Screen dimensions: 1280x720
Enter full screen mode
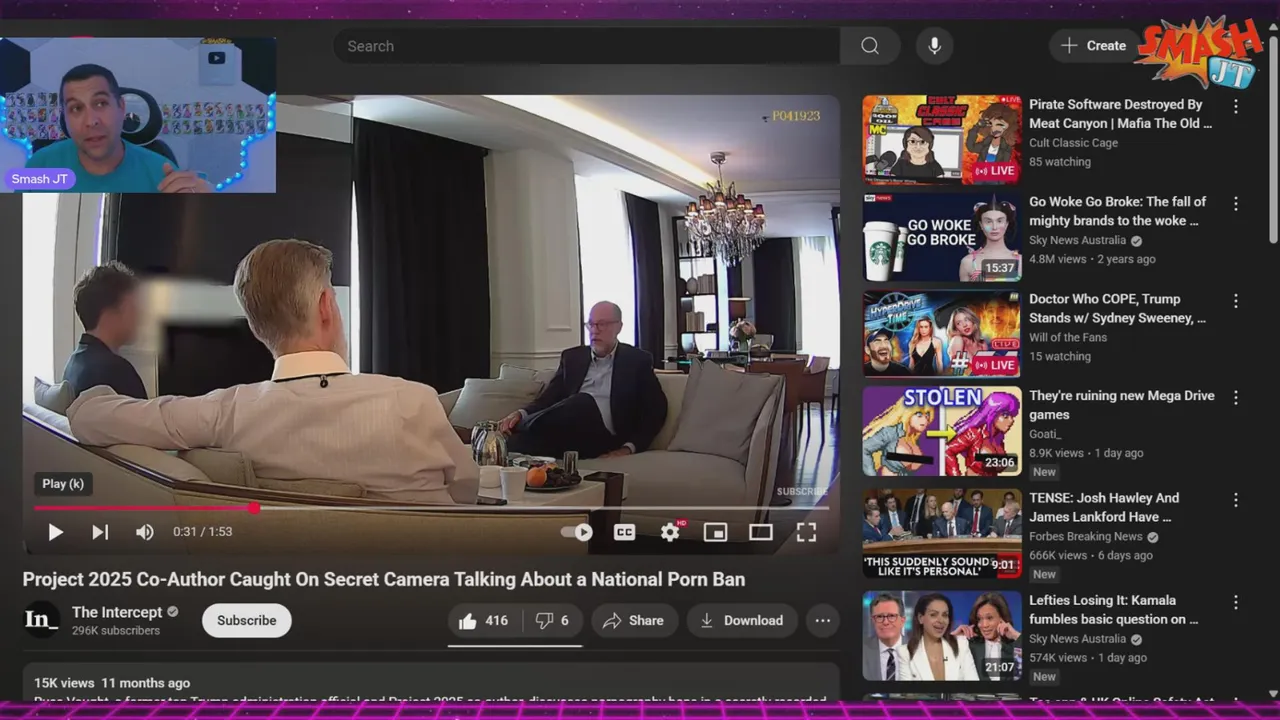tap(806, 532)
